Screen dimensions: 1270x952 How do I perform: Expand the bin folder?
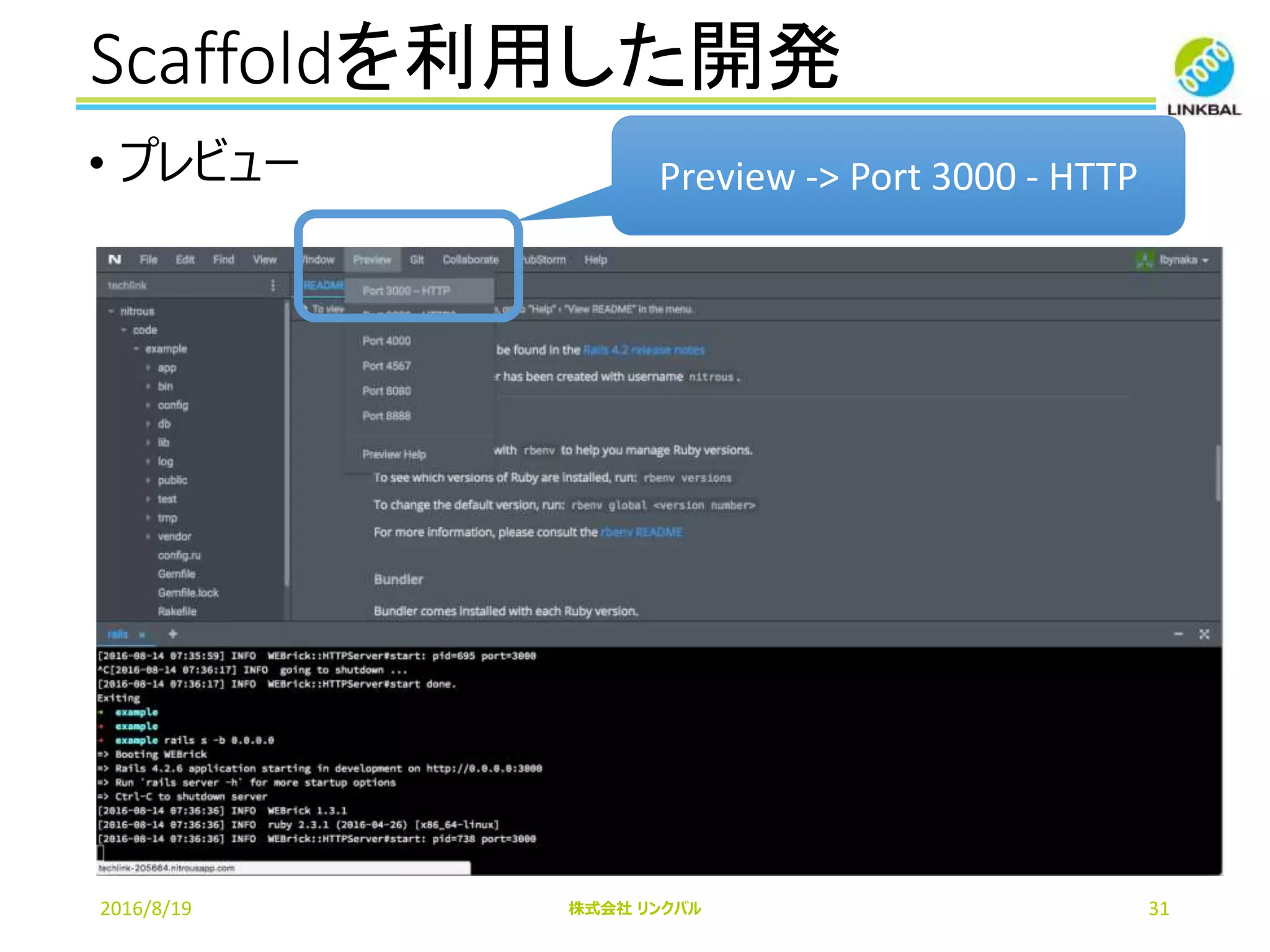point(148,386)
